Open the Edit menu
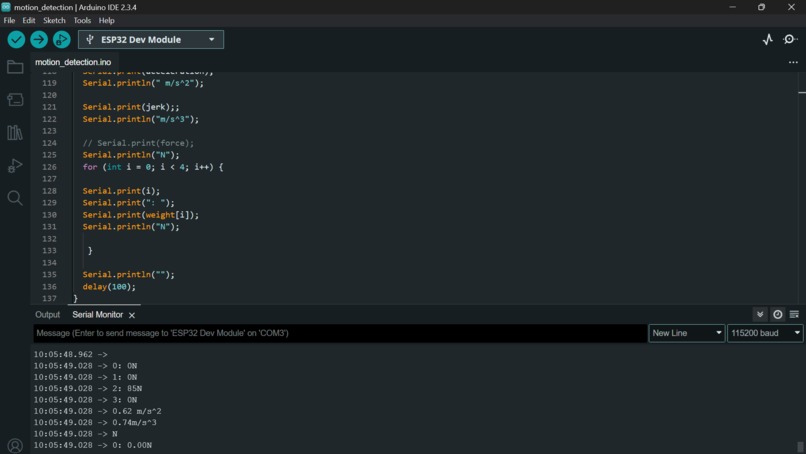Image resolution: width=806 pixels, height=454 pixels. pyautogui.click(x=29, y=21)
